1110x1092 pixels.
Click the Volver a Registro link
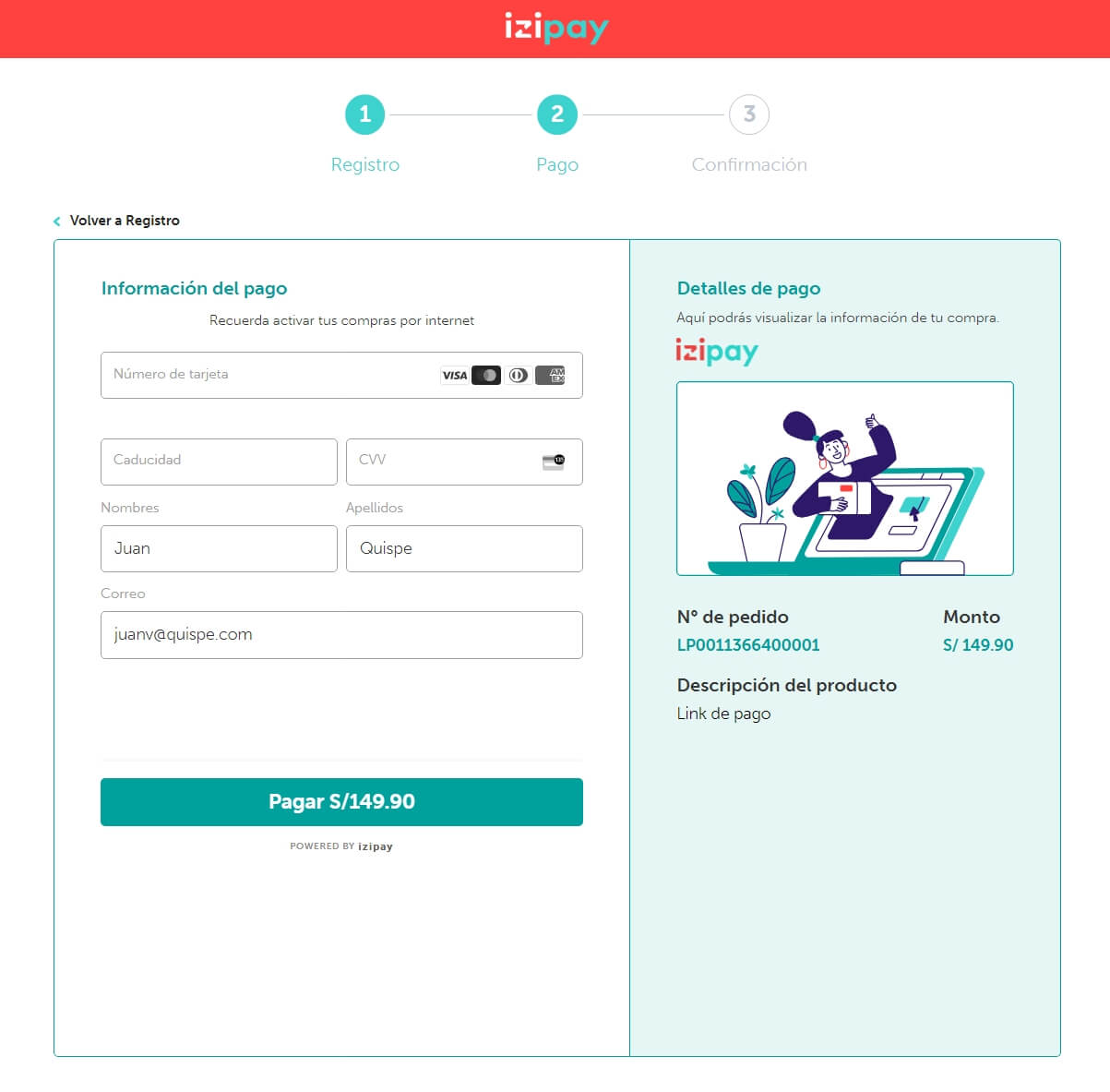125,221
